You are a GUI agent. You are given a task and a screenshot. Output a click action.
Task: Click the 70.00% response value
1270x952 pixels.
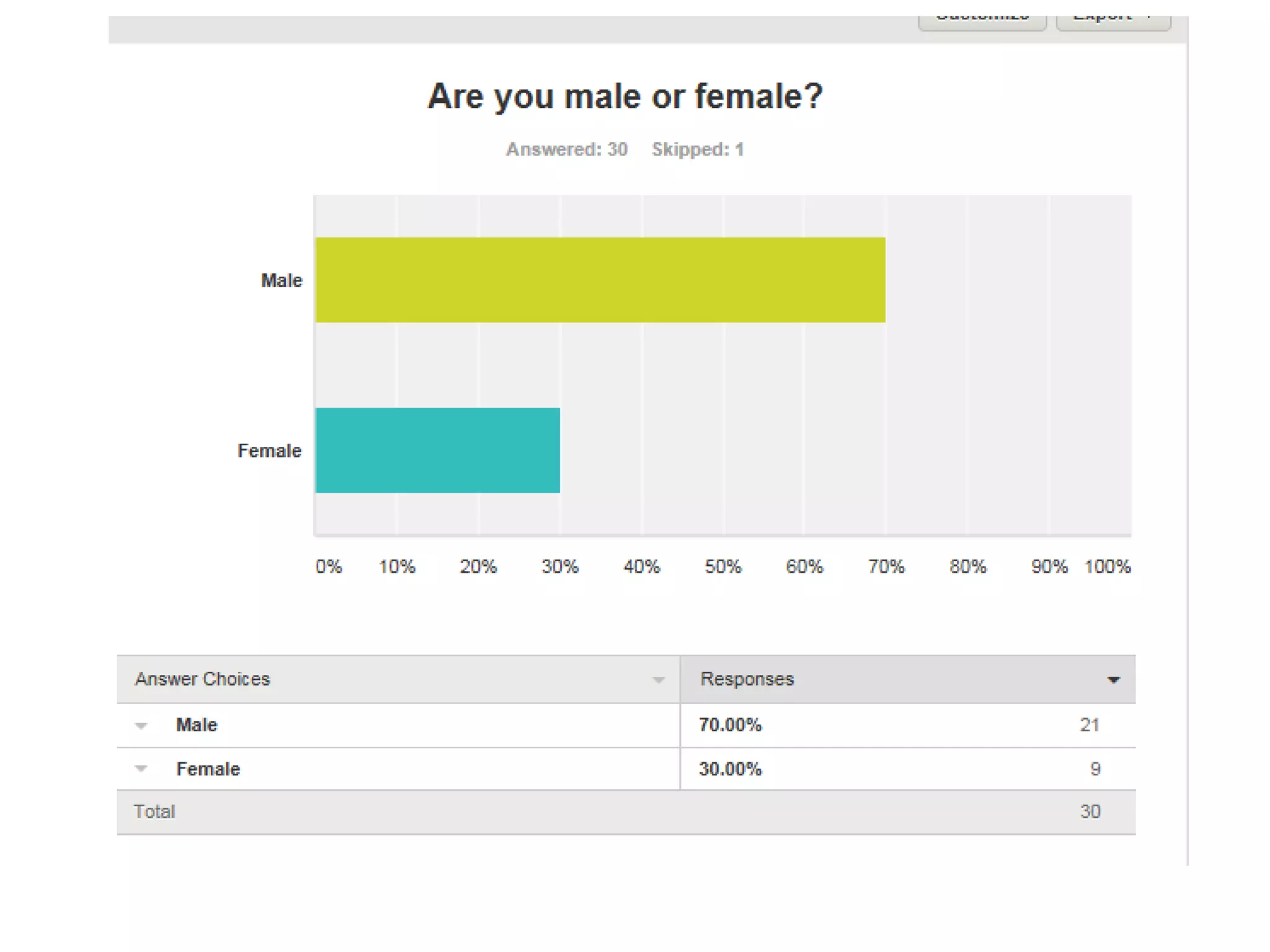pos(730,725)
